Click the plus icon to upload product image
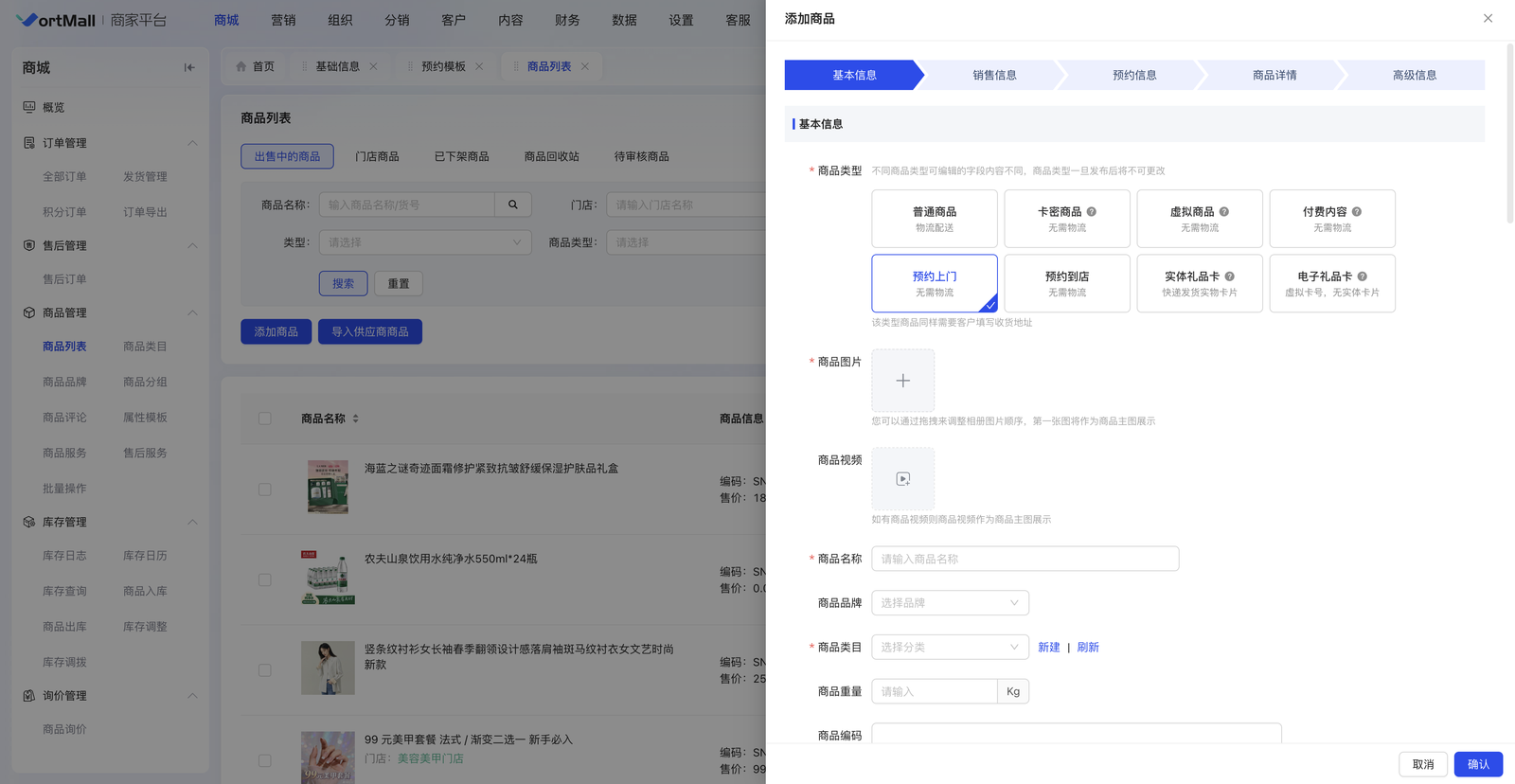This screenshot has height=784, width=1515. pyautogui.click(x=902, y=381)
